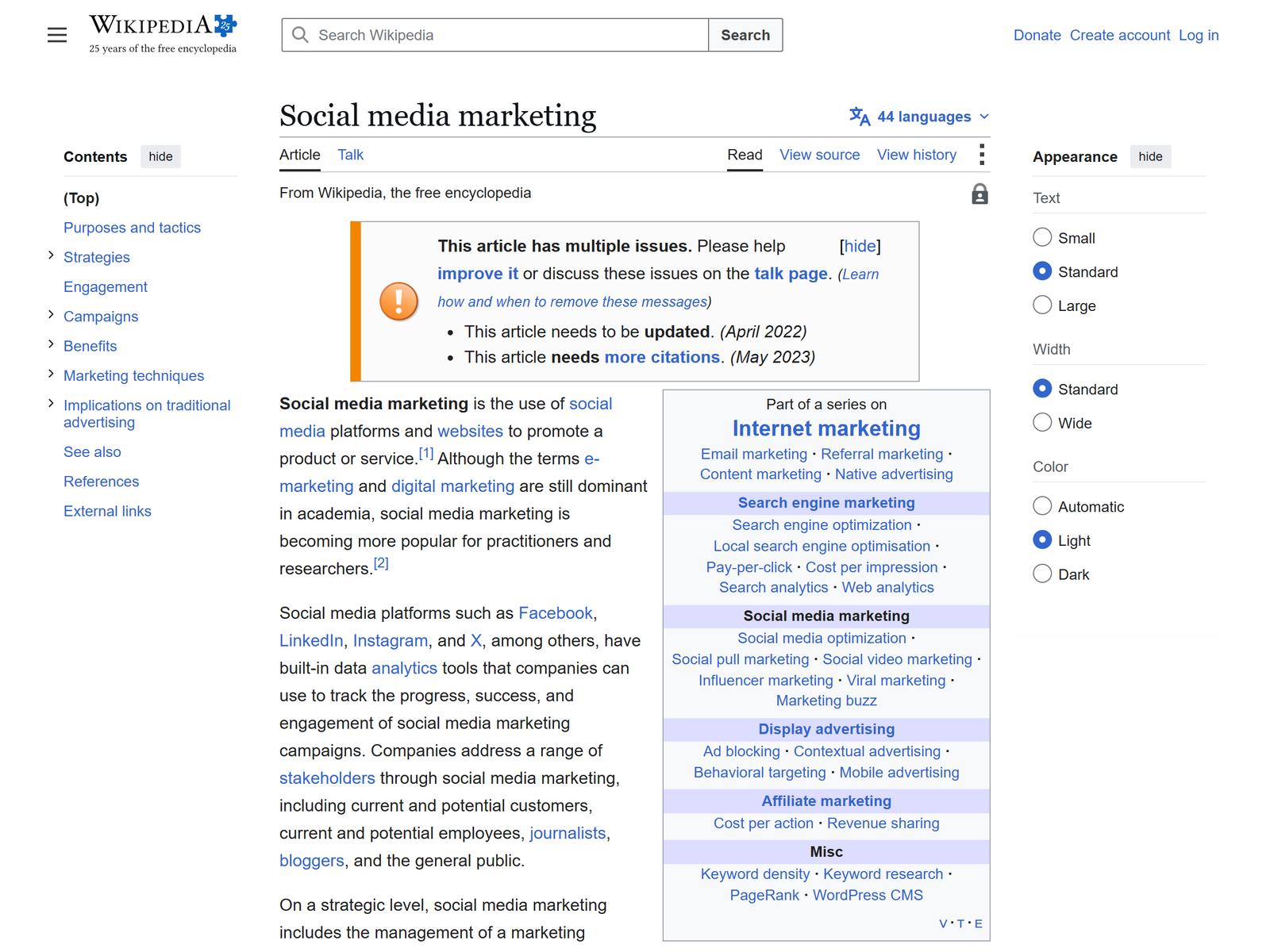Expand Strategies section in contents

pyautogui.click(x=51, y=255)
